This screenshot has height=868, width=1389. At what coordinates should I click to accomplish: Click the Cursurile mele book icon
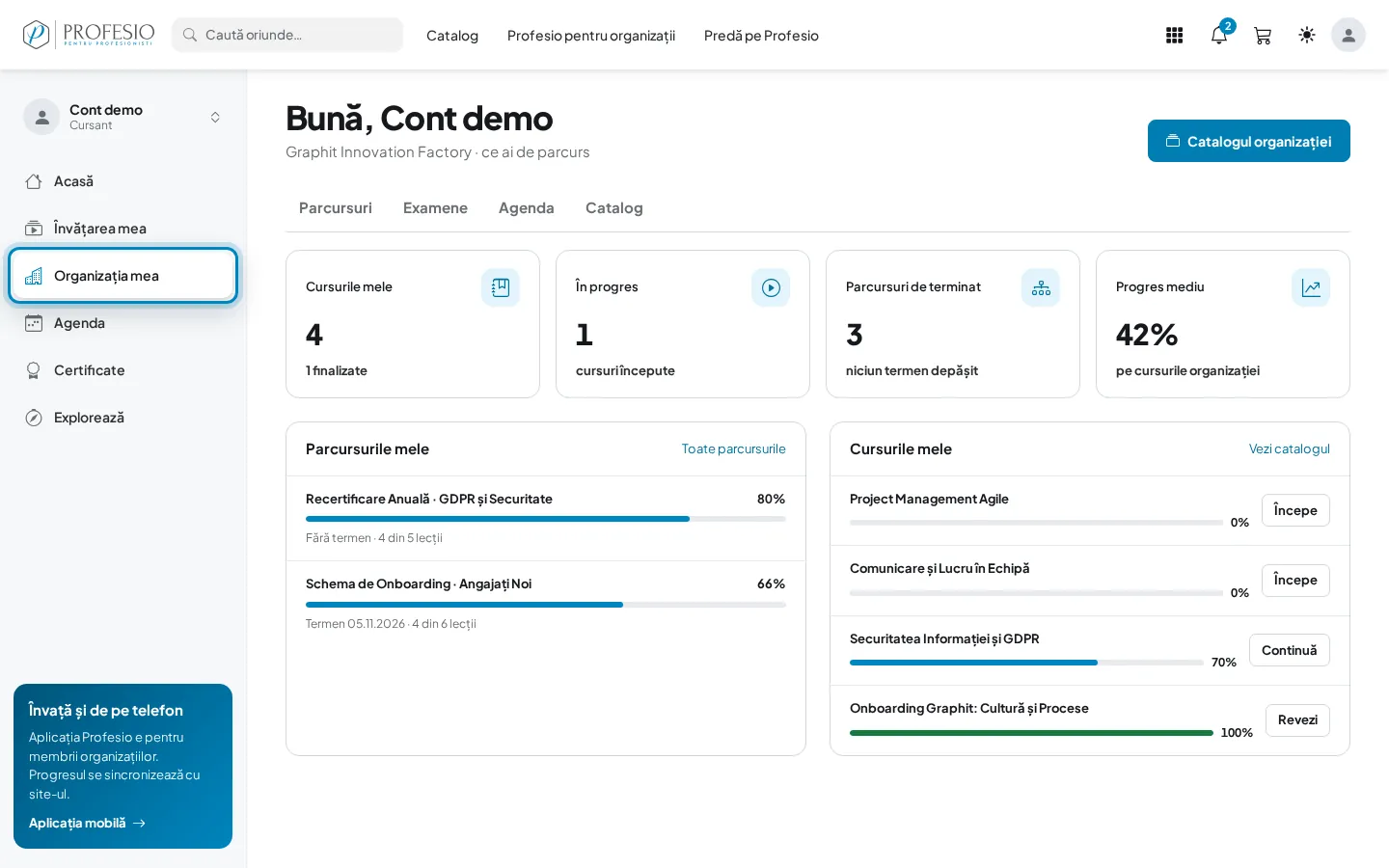[501, 287]
